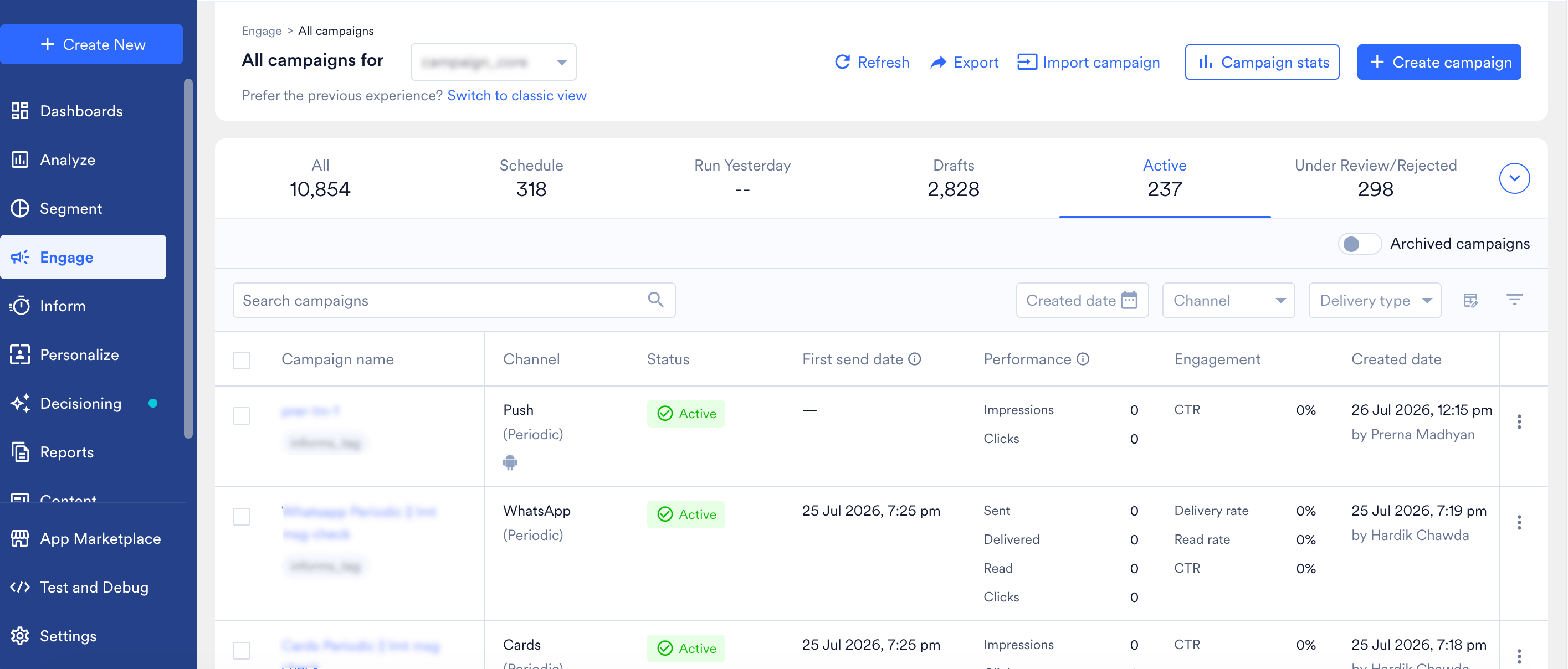Click the First send date info icon
Screen dimensions: 1568x669
914,359
